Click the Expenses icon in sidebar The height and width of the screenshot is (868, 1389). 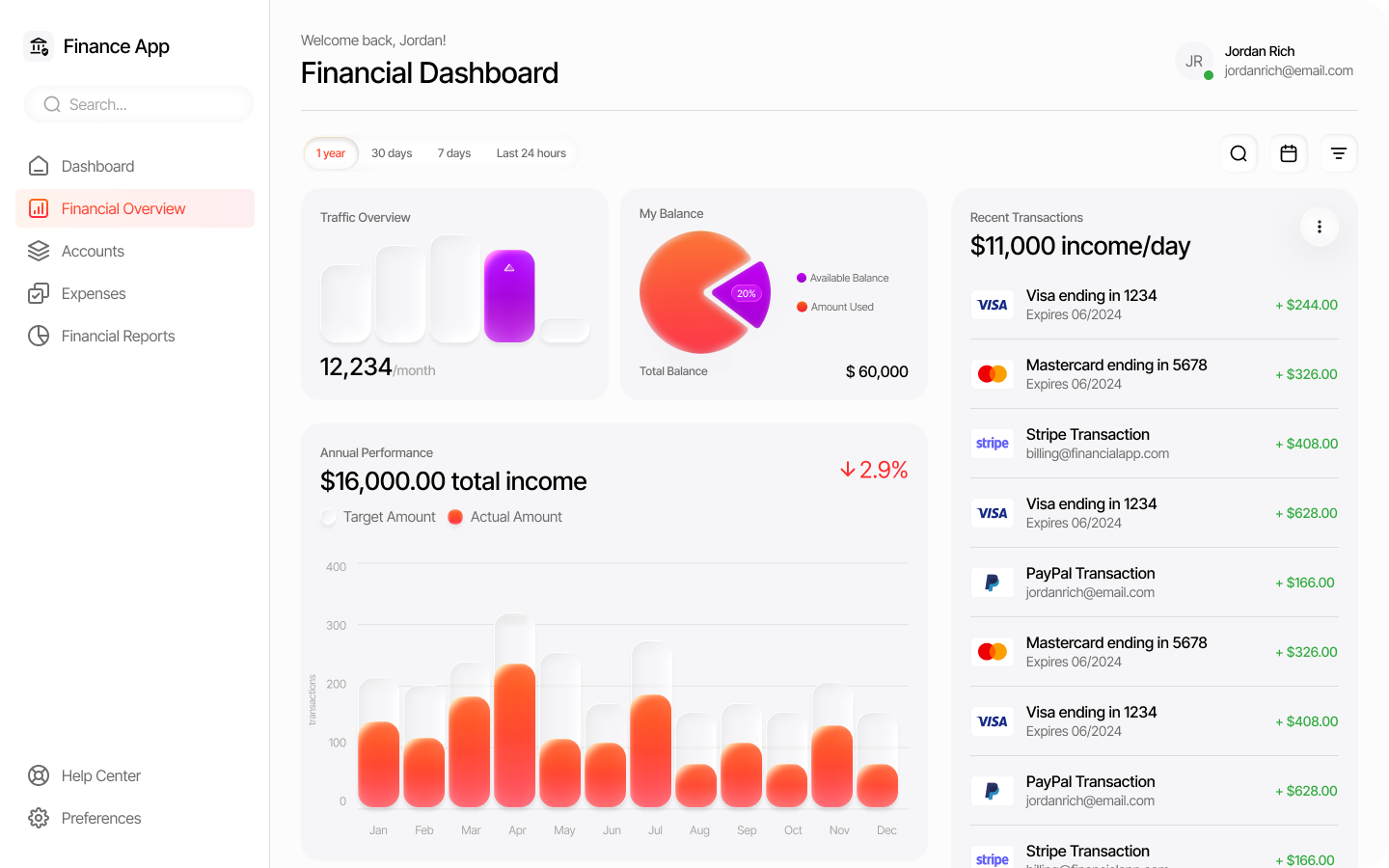39,293
